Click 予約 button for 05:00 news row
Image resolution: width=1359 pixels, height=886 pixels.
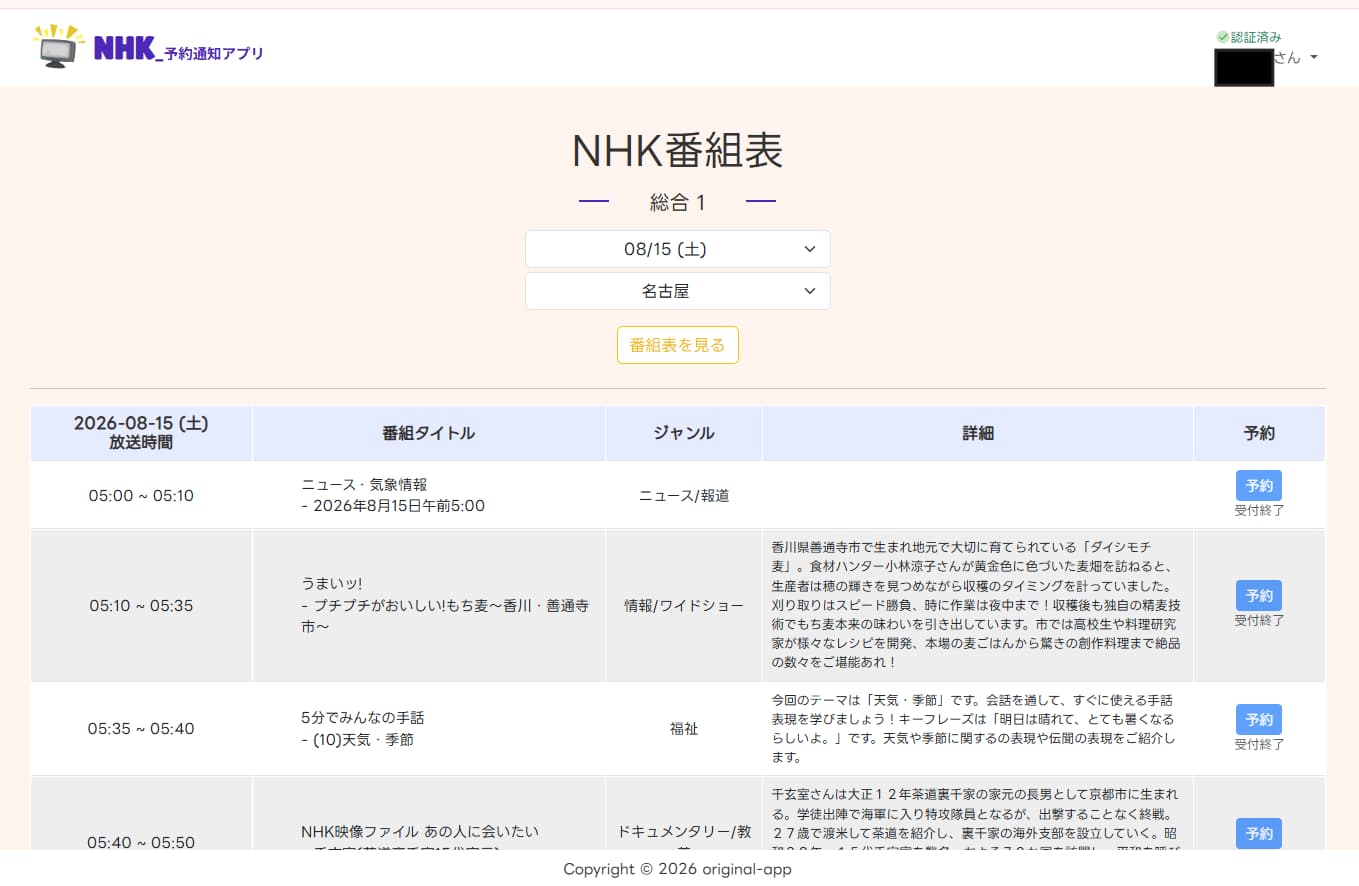1259,485
